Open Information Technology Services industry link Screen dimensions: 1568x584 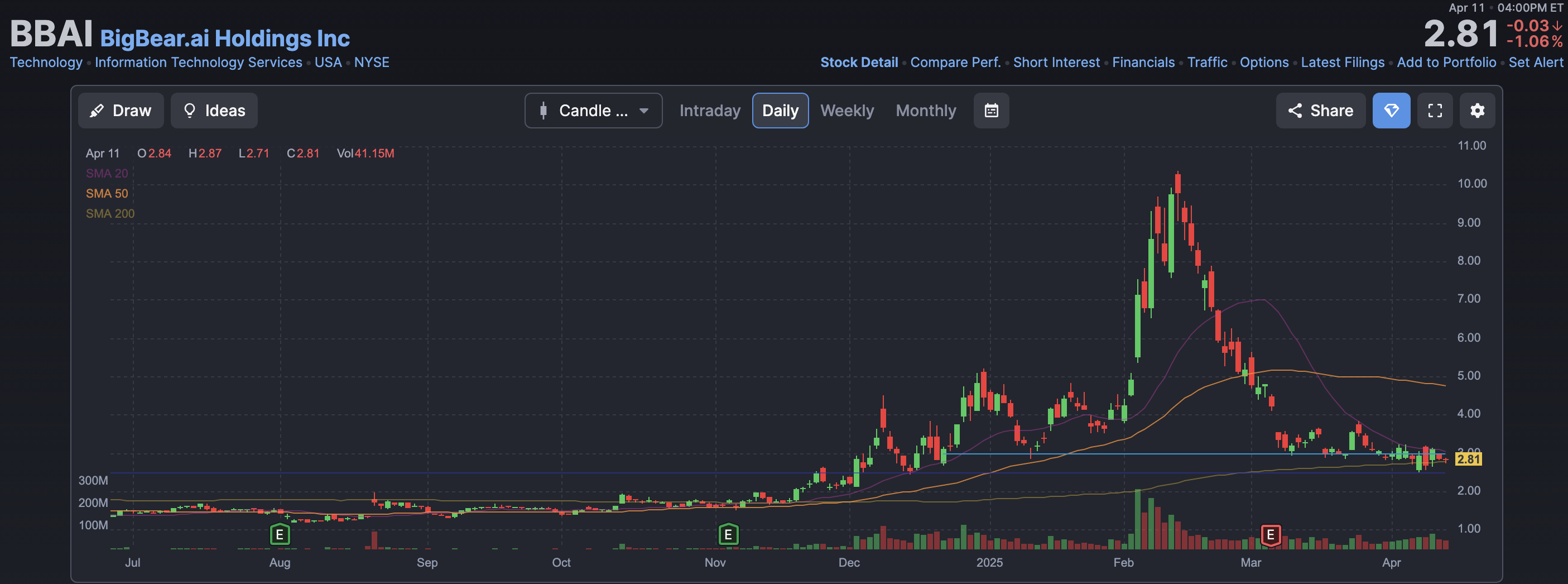pyautogui.click(x=199, y=62)
